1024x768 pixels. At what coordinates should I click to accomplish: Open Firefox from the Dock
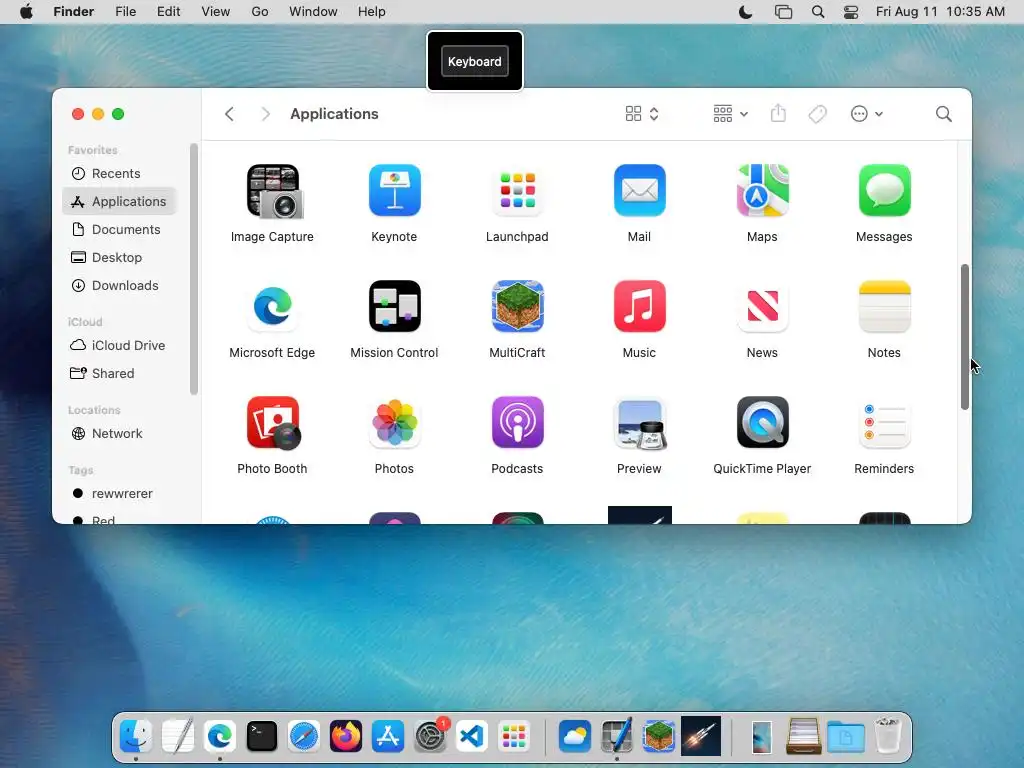[x=345, y=737]
